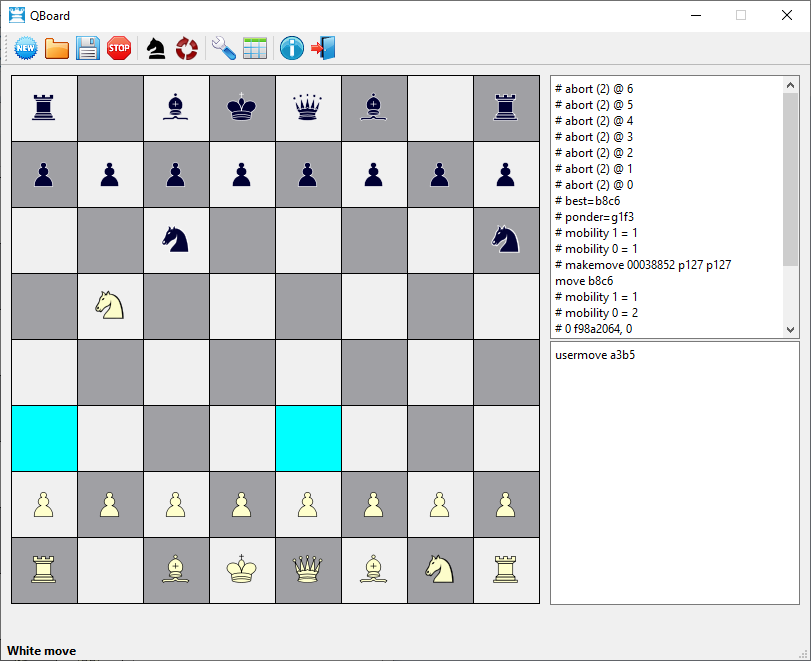Image resolution: width=811 pixels, height=661 pixels.
Task: Open settings with the wrench icon
Action: tap(223, 48)
